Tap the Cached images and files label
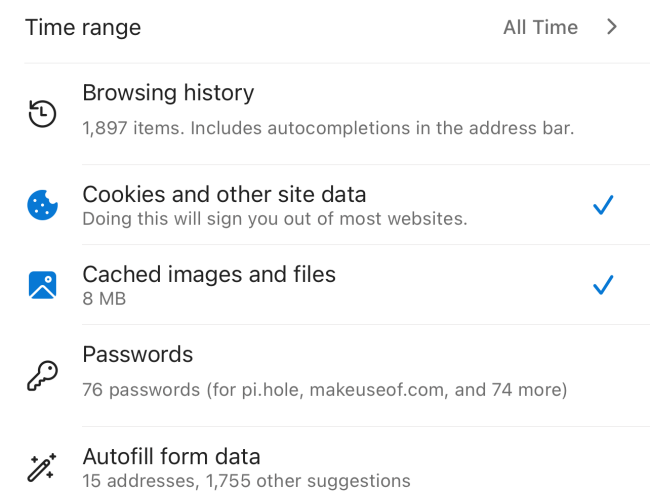The height and width of the screenshot is (500, 650). pyautogui.click(x=209, y=274)
